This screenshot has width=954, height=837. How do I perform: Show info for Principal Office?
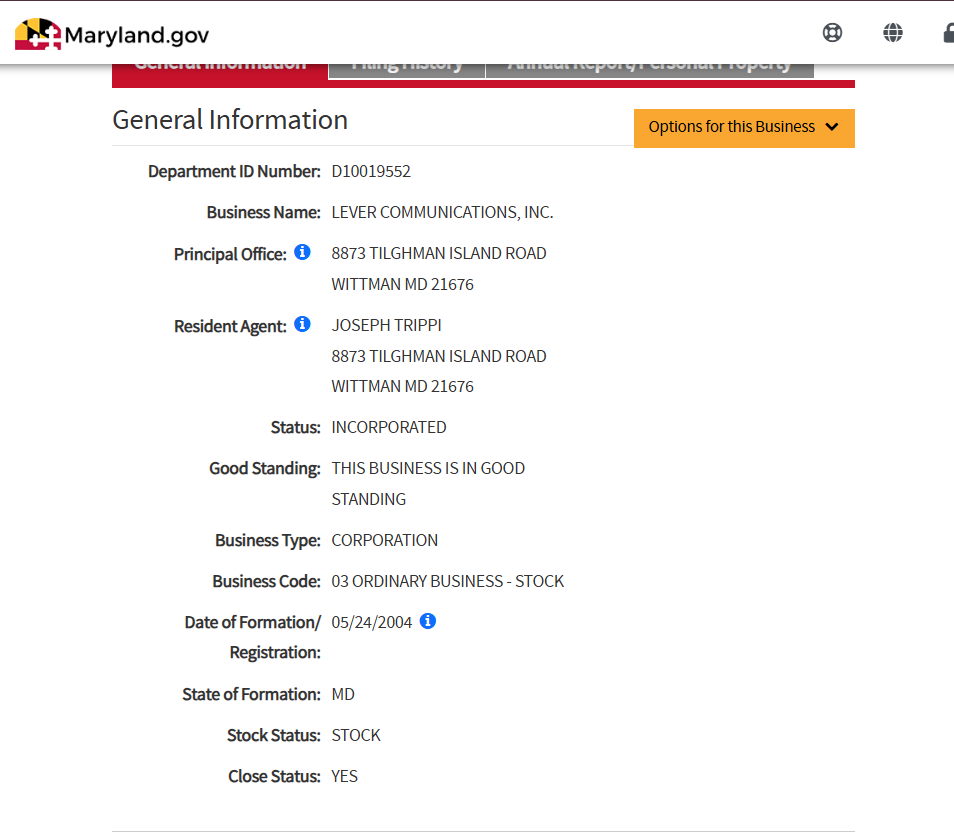click(302, 253)
